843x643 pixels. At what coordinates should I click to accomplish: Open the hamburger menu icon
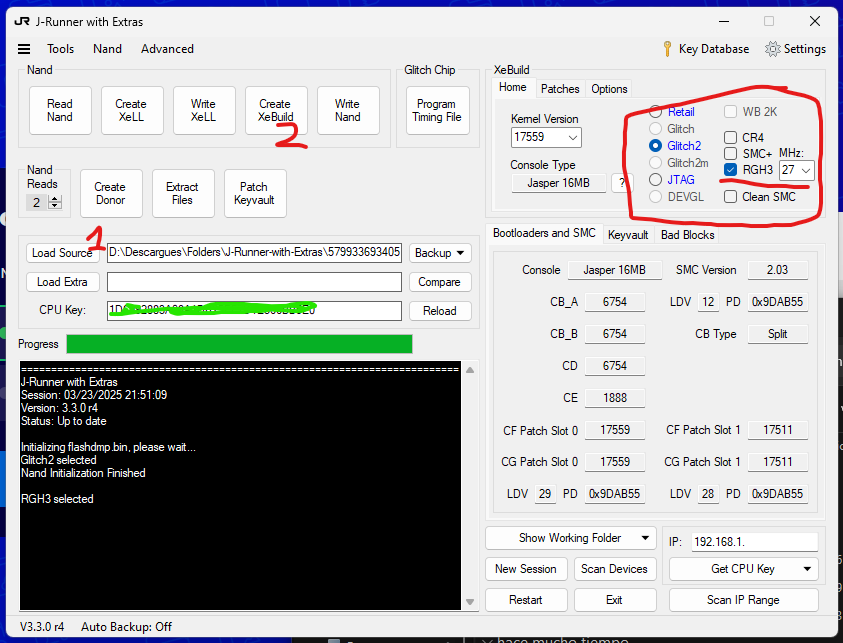tap(24, 49)
